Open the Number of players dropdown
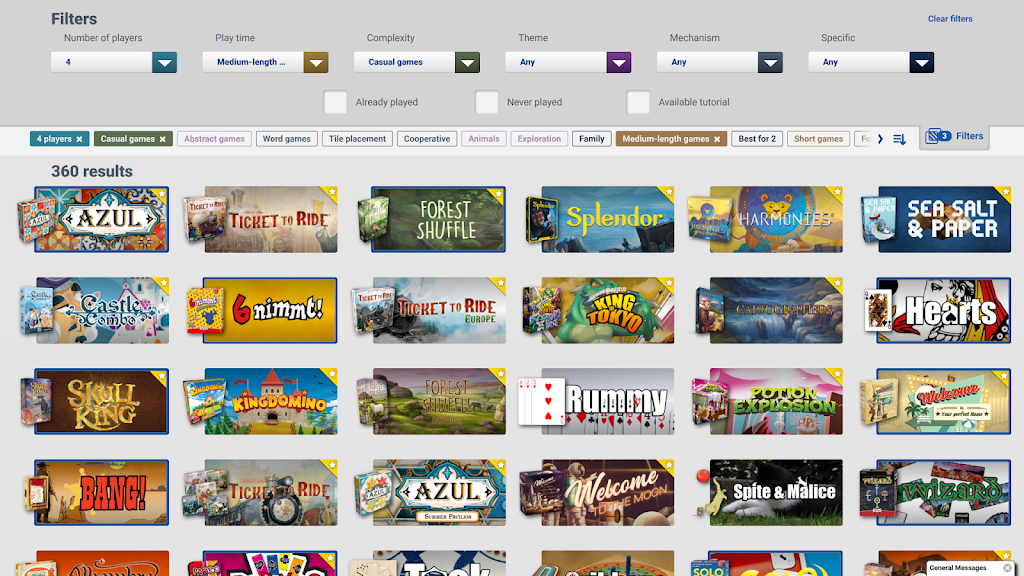This screenshot has width=1024, height=576. 114,62
